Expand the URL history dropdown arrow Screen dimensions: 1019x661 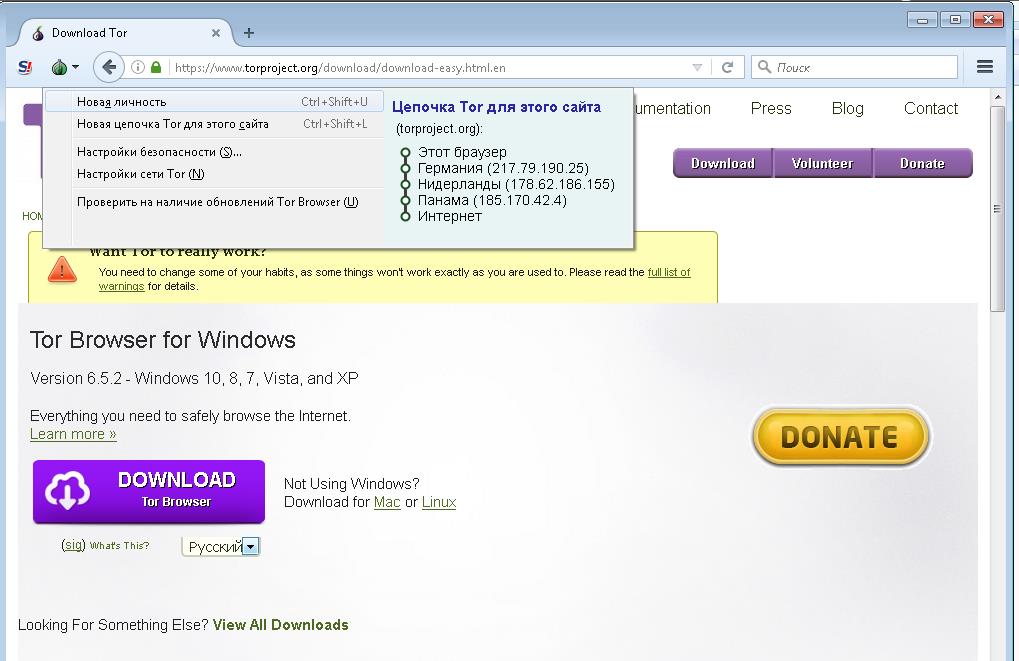coord(697,67)
